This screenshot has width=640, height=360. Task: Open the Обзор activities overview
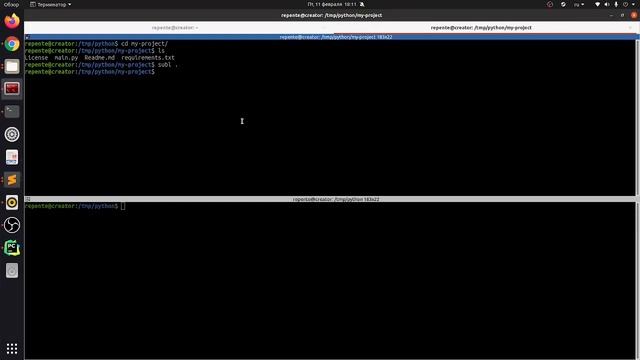tap(11, 4)
